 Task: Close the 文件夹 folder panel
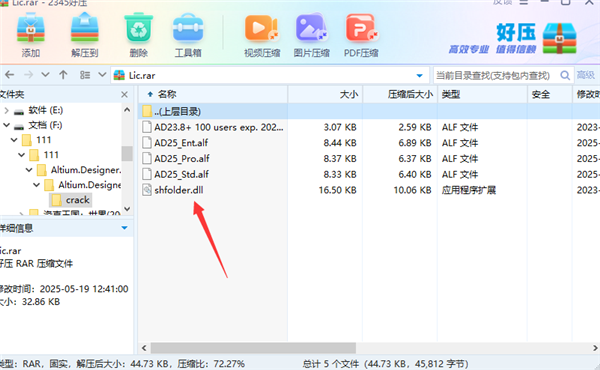[x=124, y=95]
